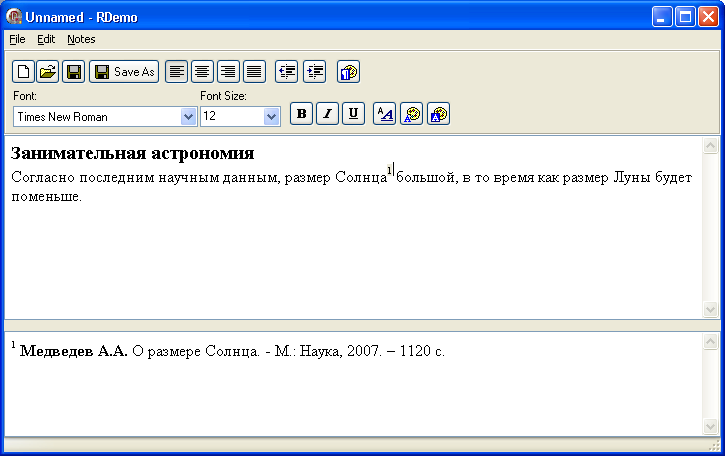Open the Notes menu
Screen dimensions: 725x456
coord(81,39)
